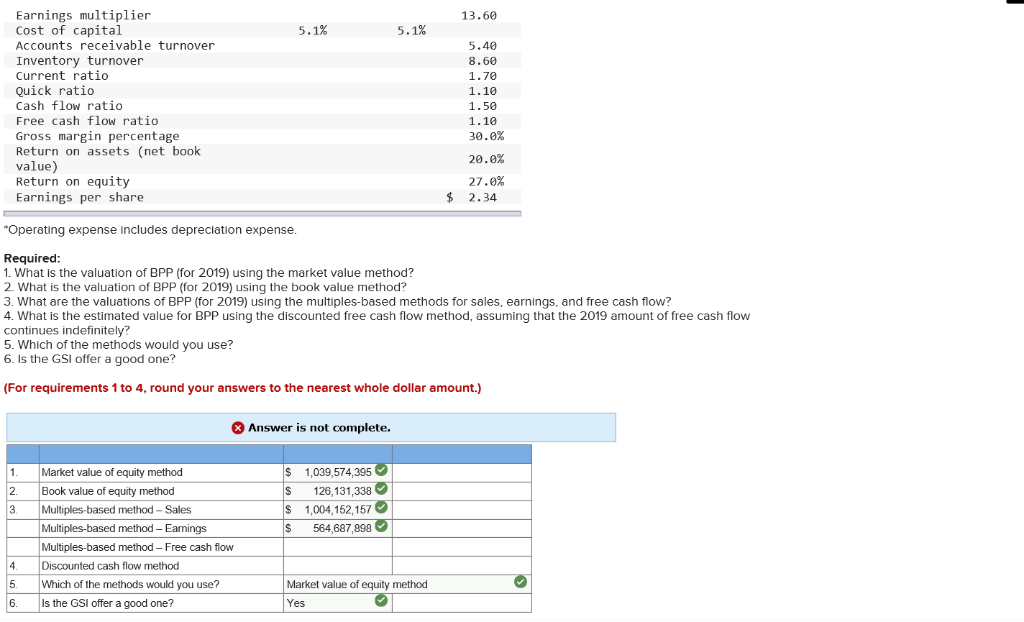Click the 20.0% return on assets value
Viewport: 1024px width, 622px height.
tap(486, 159)
